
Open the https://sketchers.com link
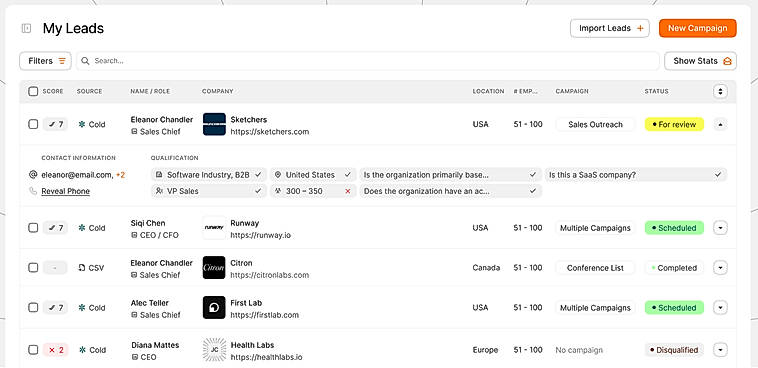[x=270, y=132]
